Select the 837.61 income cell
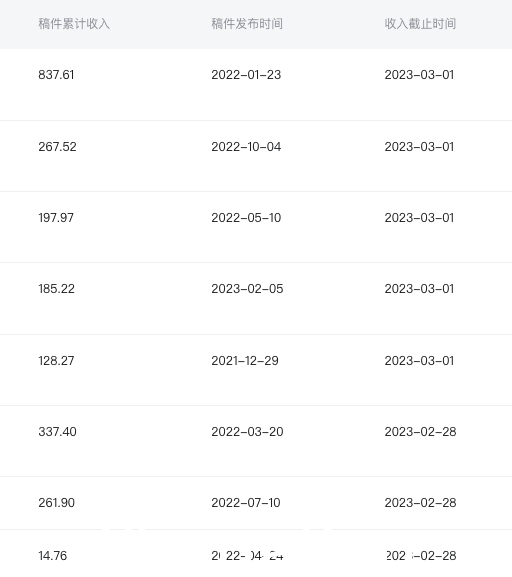 pos(56,75)
